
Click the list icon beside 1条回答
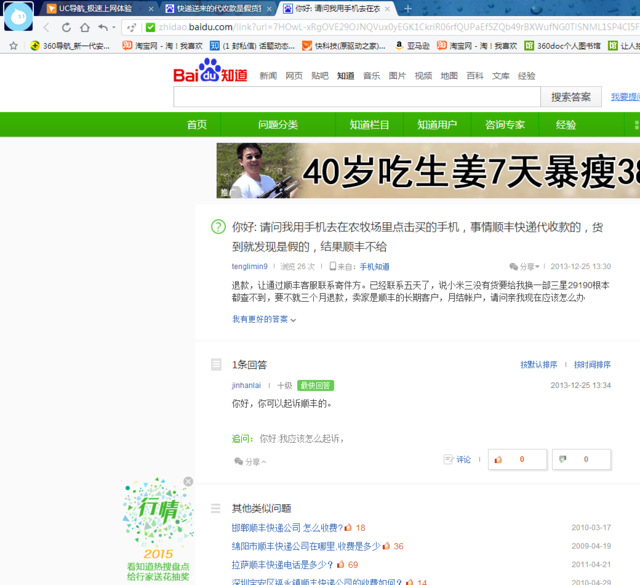216,365
